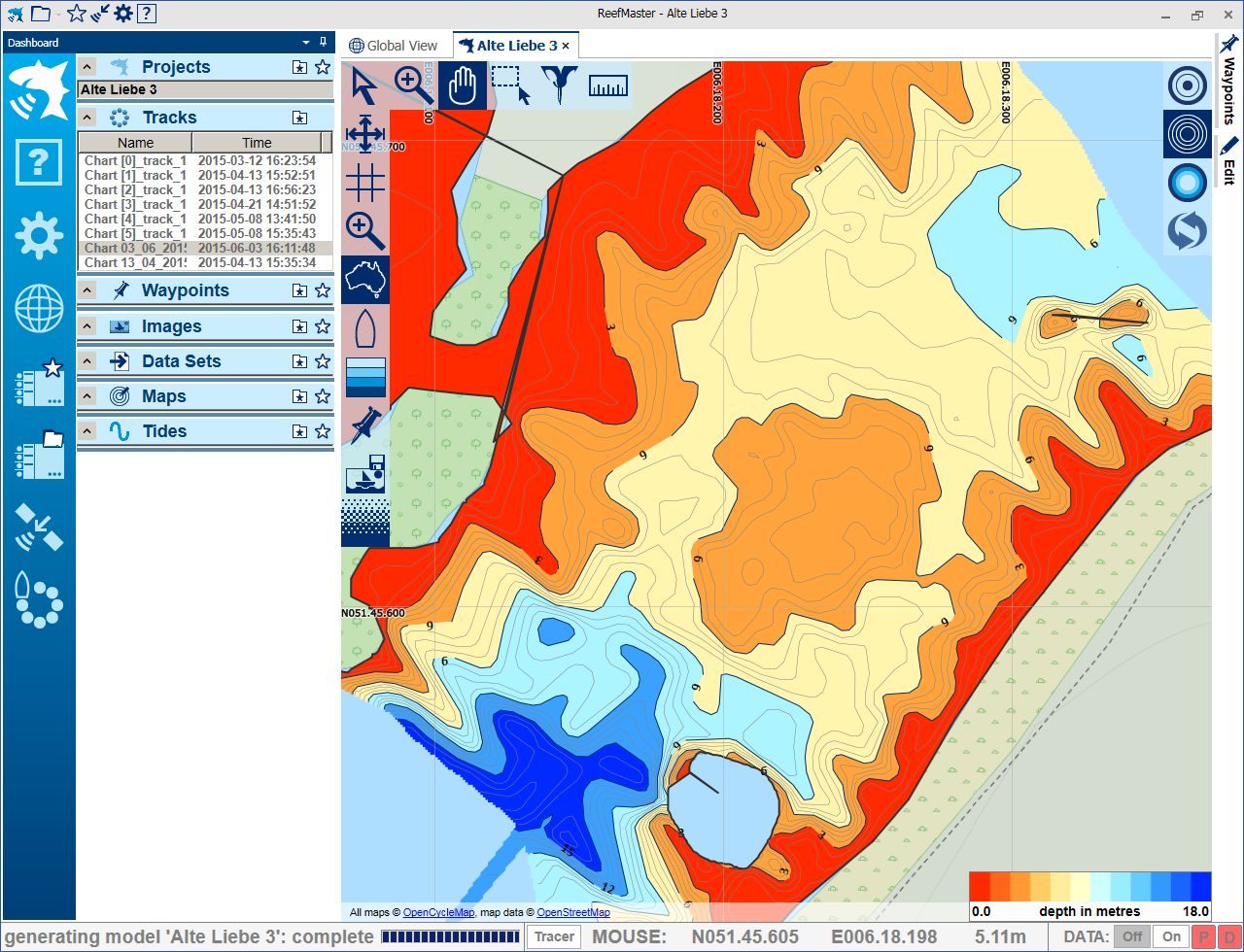The width and height of the screenshot is (1244, 952).
Task: Turn DATA display On
Action: [1172, 936]
